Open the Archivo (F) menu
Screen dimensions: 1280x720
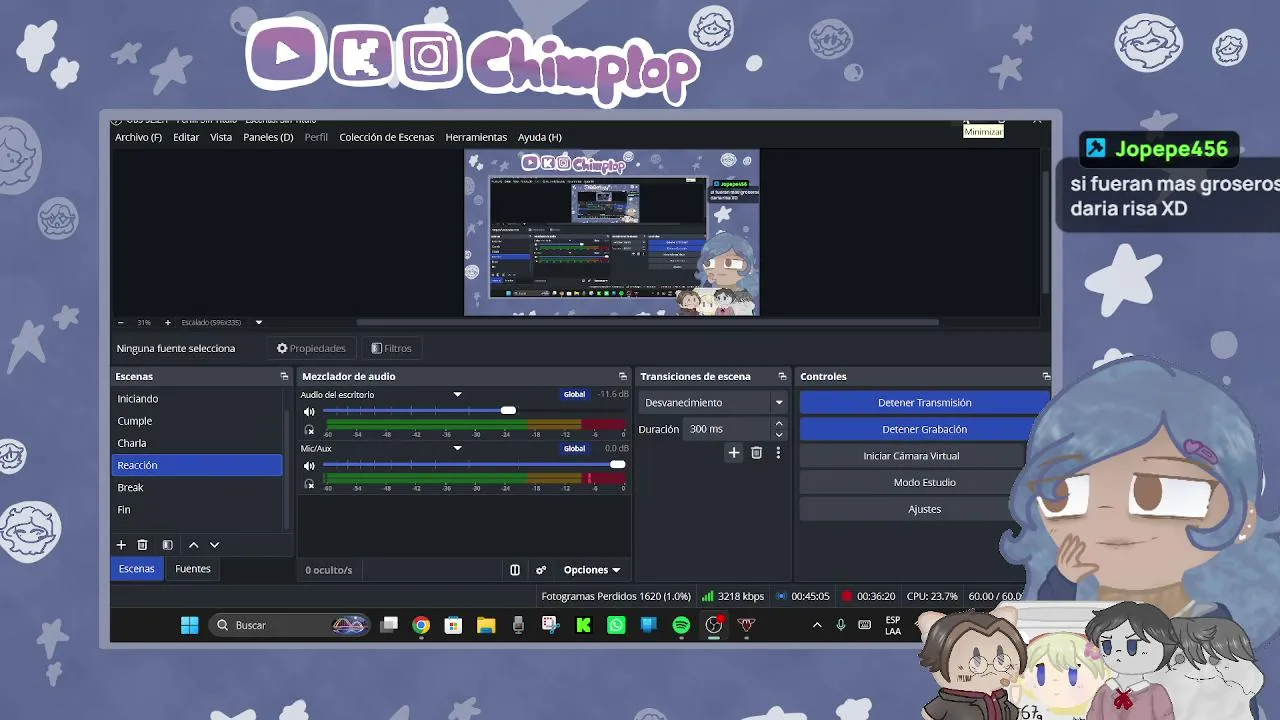(x=138, y=137)
